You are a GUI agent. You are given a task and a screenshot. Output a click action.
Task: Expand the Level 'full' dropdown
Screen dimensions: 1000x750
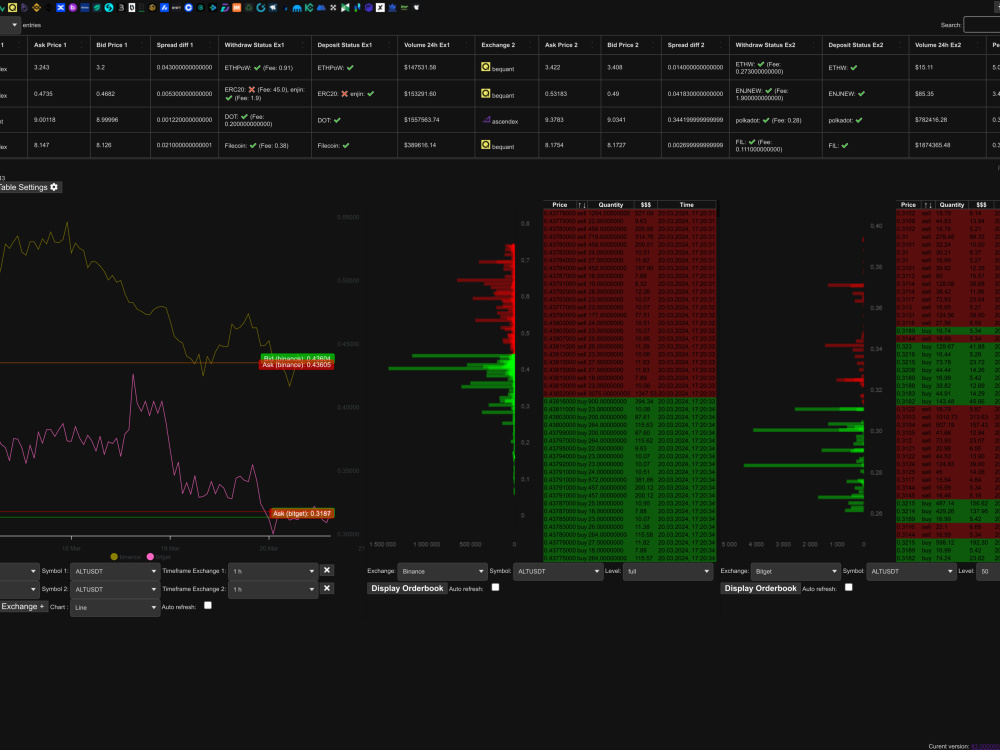(x=668, y=571)
